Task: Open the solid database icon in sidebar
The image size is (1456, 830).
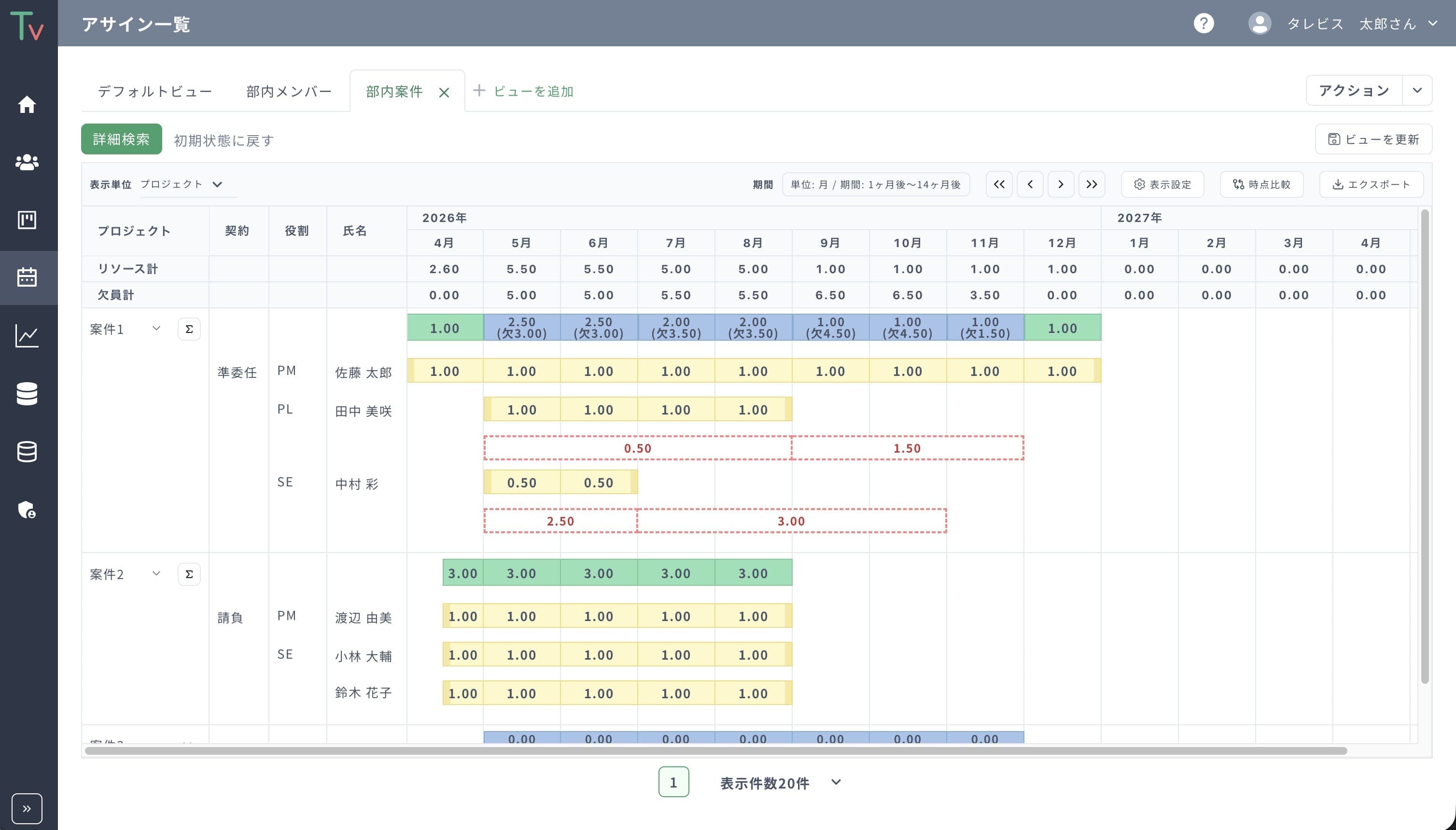Action: [27, 394]
